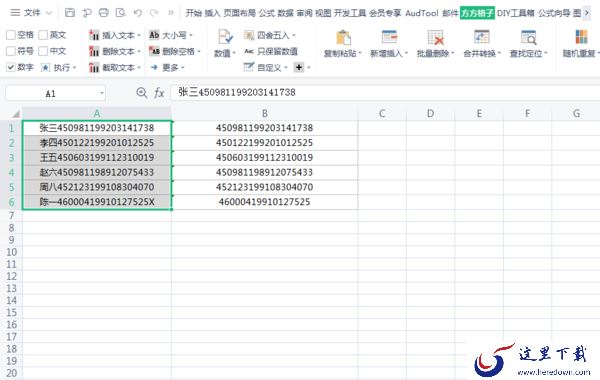This screenshot has width=600, height=380.
Task: Click the 截取文本 icon
Action: coord(94,67)
